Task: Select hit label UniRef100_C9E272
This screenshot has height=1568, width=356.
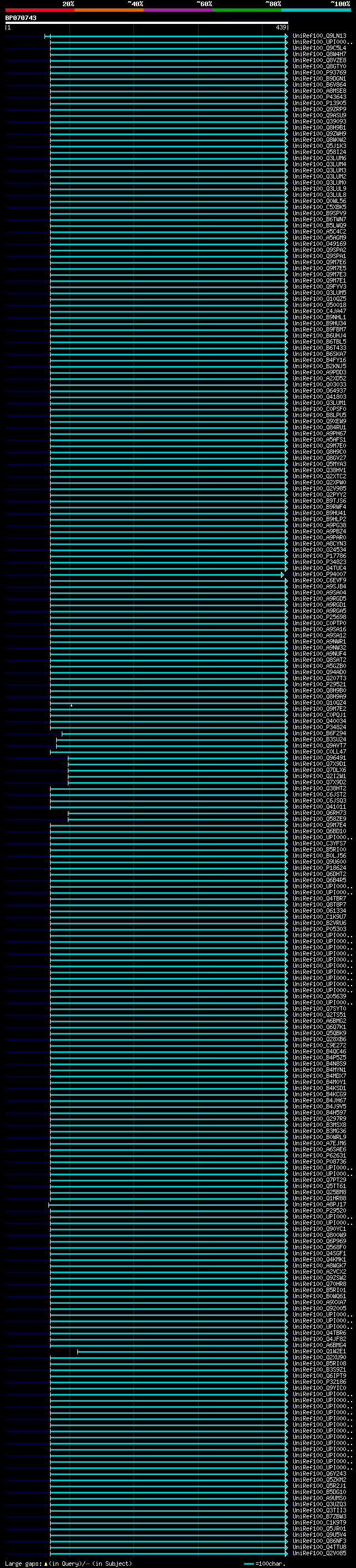Action: point(319,1046)
